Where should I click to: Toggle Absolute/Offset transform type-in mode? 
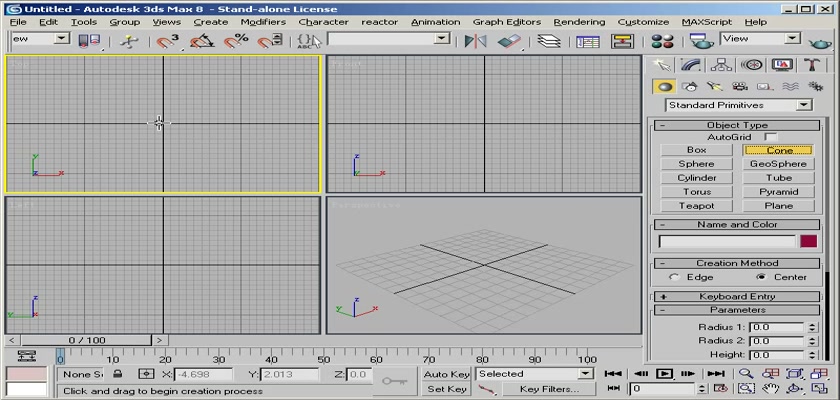coord(146,374)
